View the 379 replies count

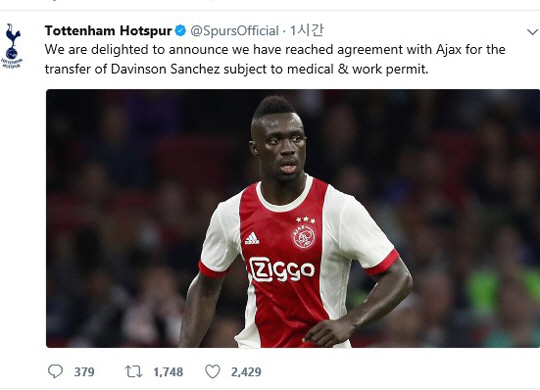point(84,372)
